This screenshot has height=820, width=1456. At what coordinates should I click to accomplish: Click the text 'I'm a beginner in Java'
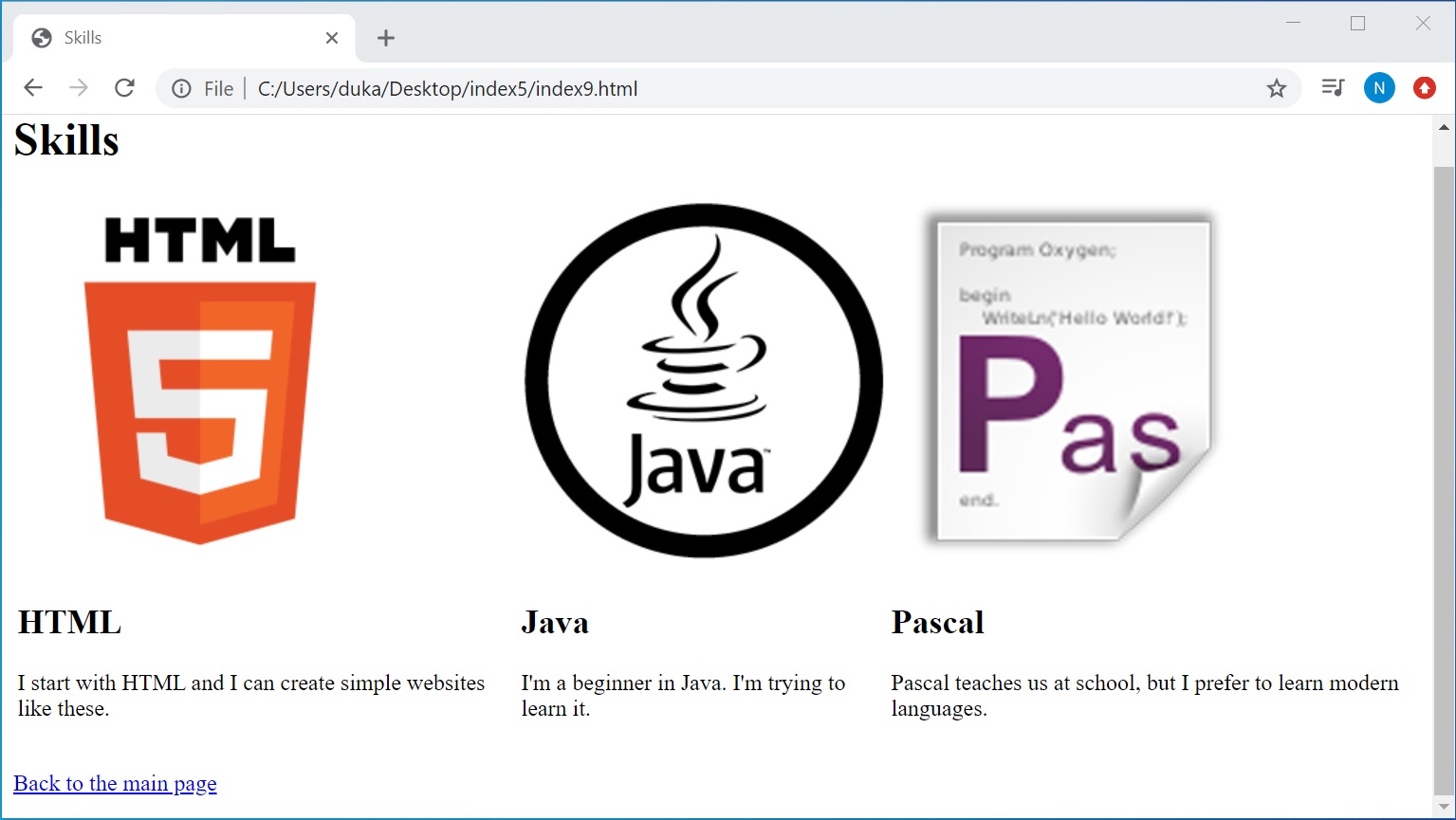pos(624,683)
